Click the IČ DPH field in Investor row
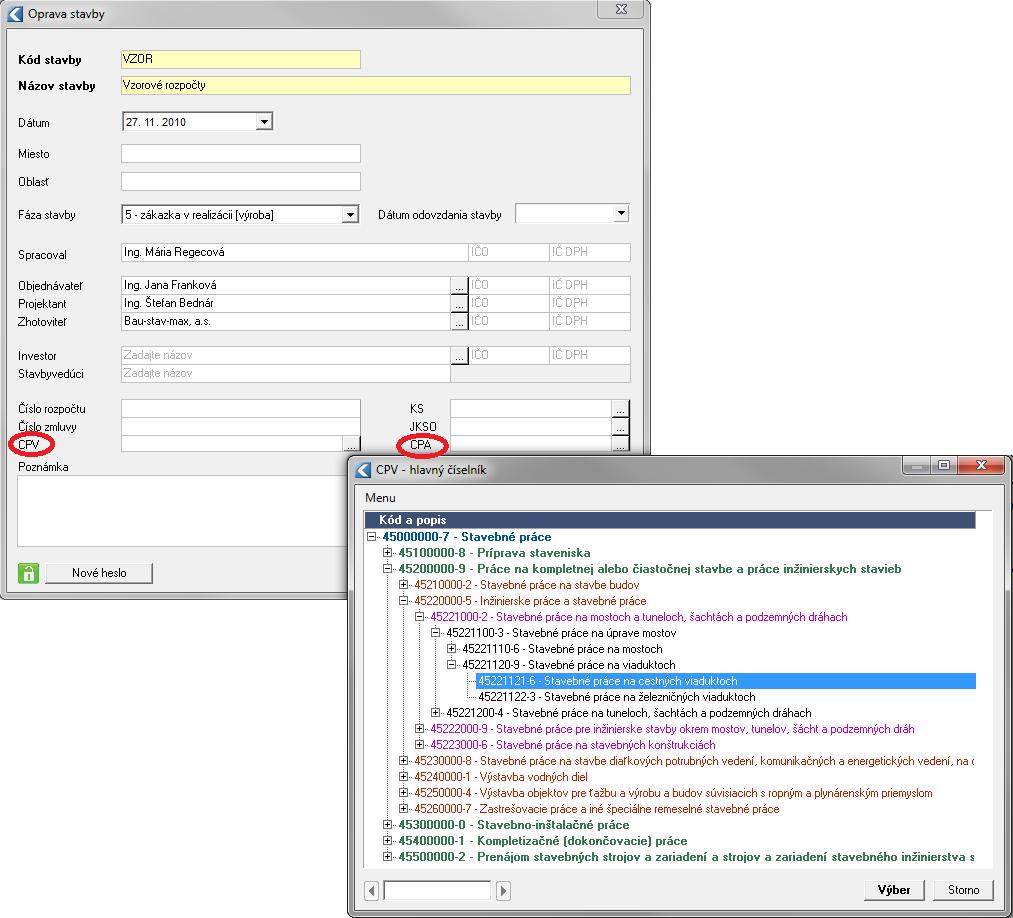The width and height of the screenshot is (1013, 918). (590, 355)
